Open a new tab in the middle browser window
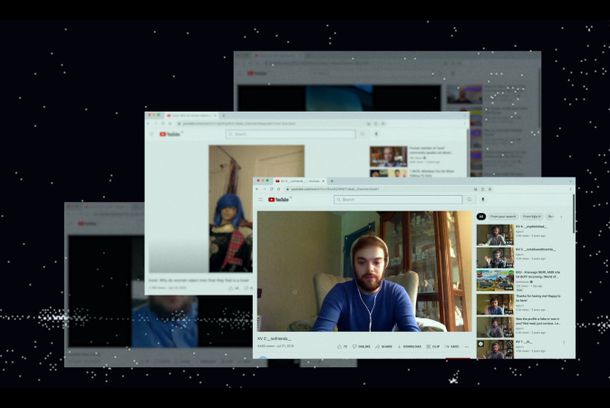The image size is (610, 408). click(x=224, y=116)
